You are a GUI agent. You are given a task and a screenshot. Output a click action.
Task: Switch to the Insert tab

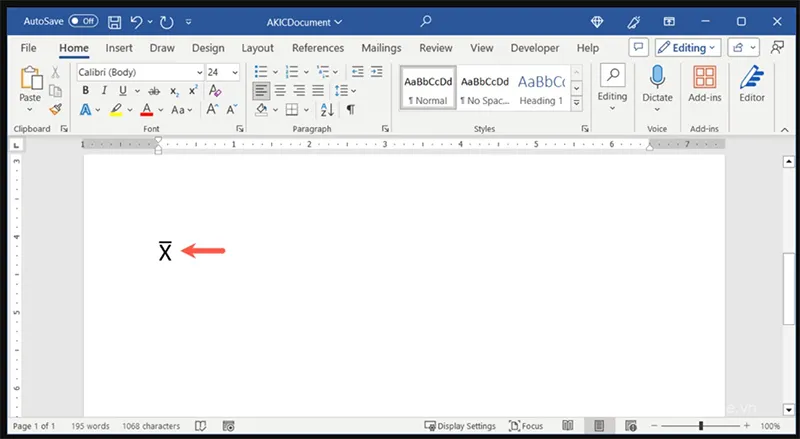[119, 48]
